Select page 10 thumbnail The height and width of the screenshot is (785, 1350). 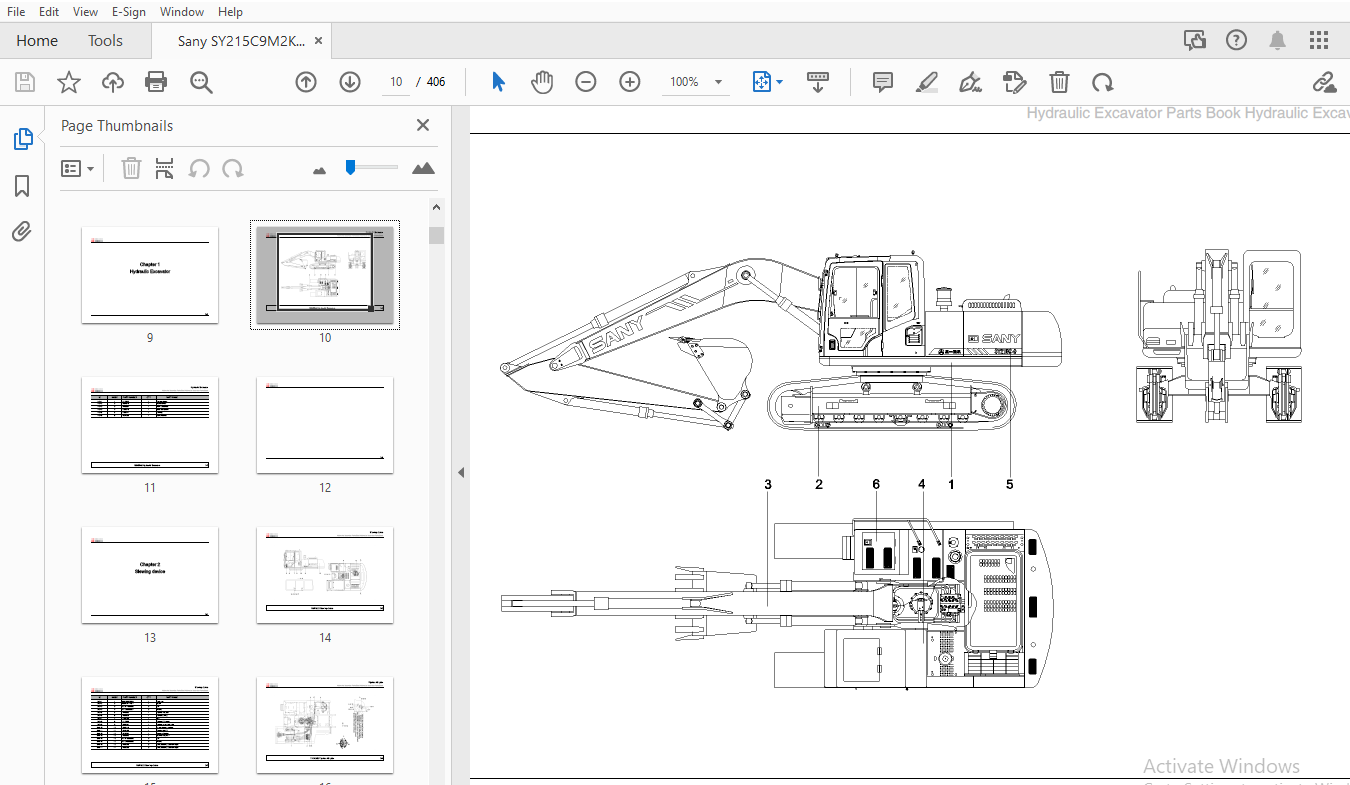tap(325, 275)
